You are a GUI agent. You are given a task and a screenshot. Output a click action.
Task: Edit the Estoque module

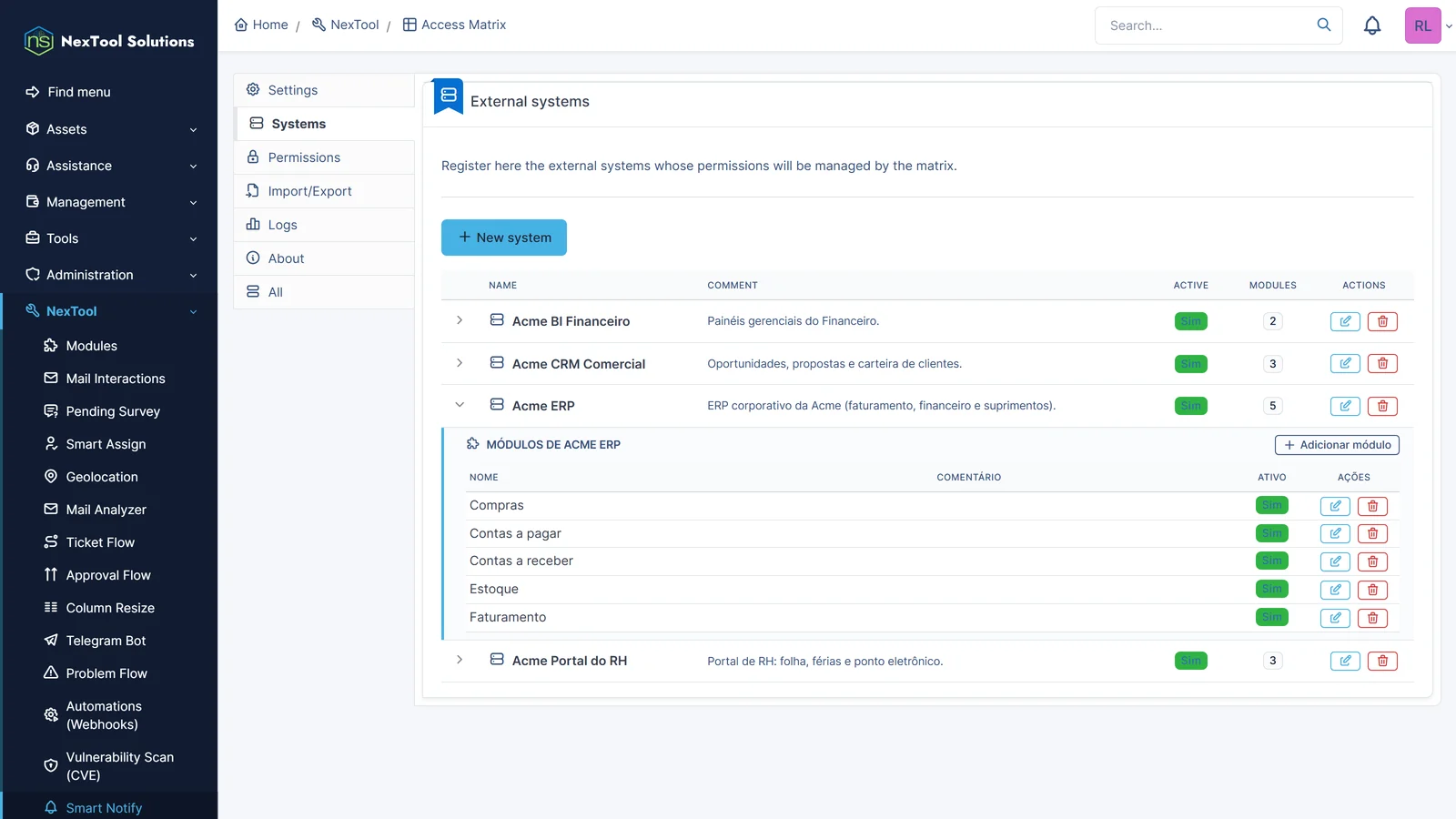pos(1335,590)
